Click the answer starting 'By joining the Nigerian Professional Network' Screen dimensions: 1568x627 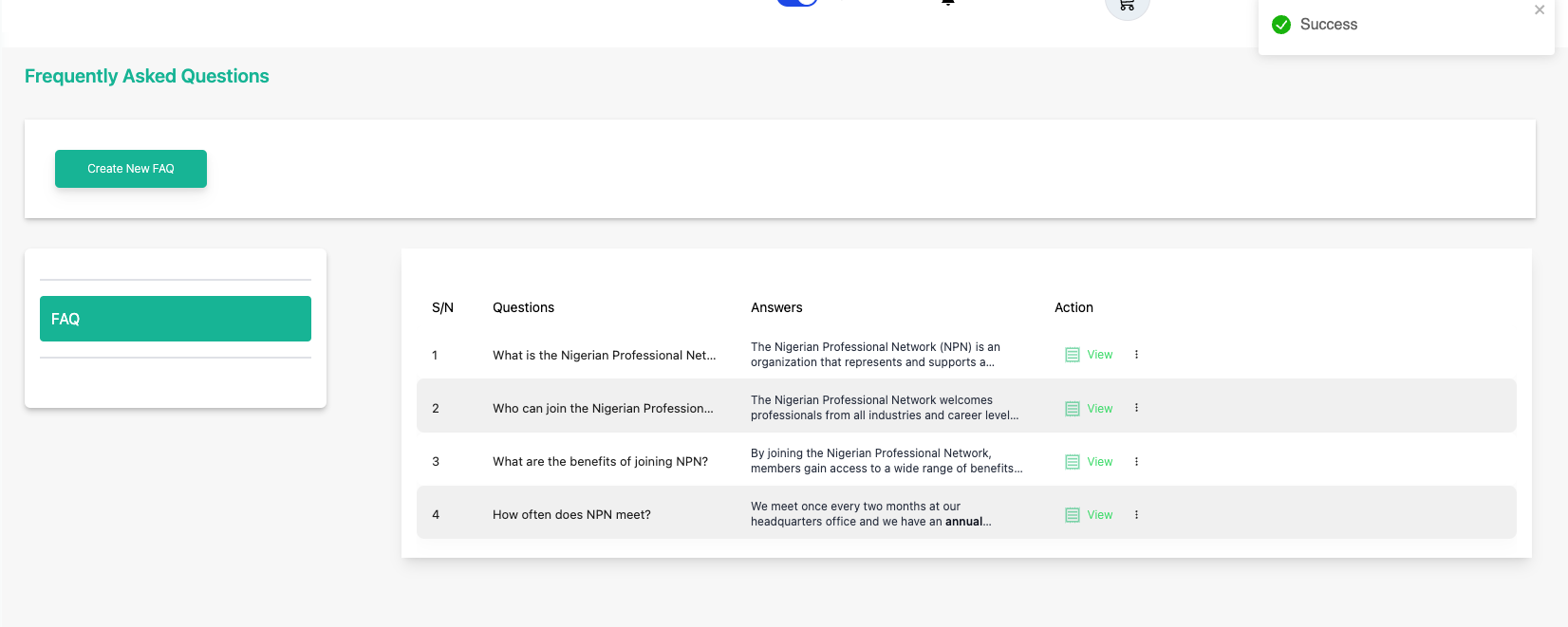pos(887,461)
